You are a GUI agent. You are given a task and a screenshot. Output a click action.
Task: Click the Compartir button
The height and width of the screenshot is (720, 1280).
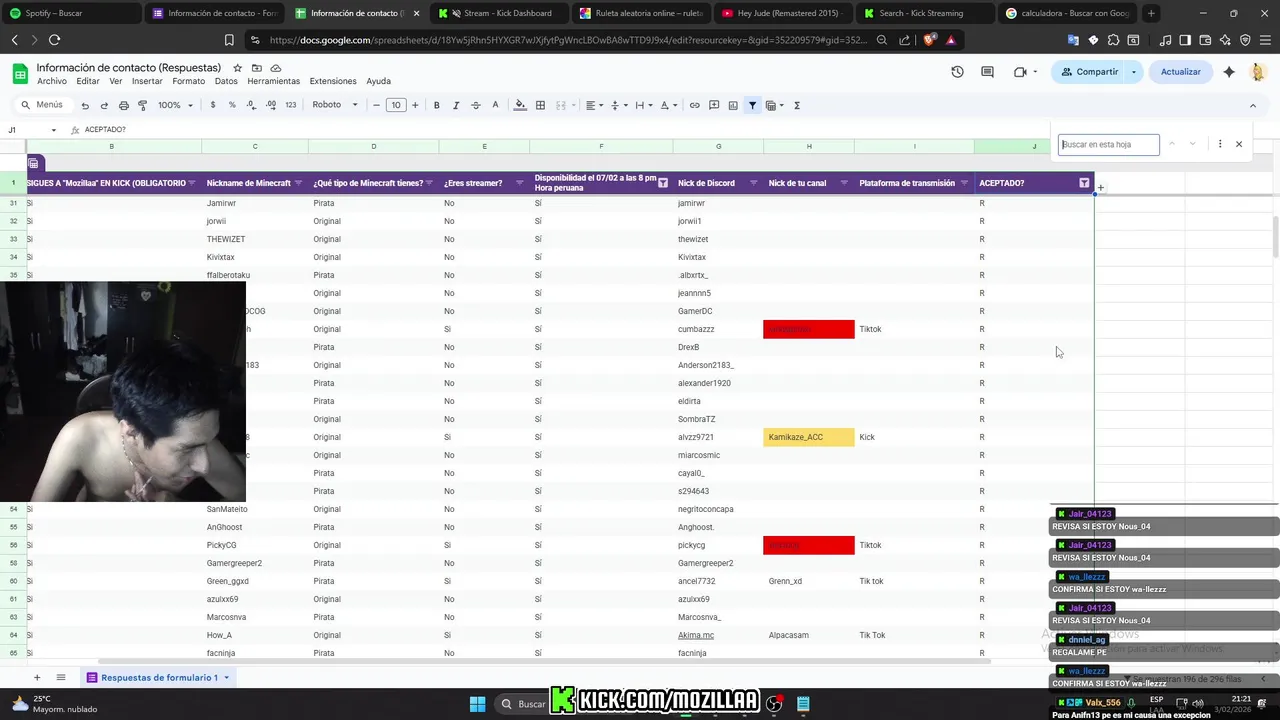pyautogui.click(x=1088, y=72)
